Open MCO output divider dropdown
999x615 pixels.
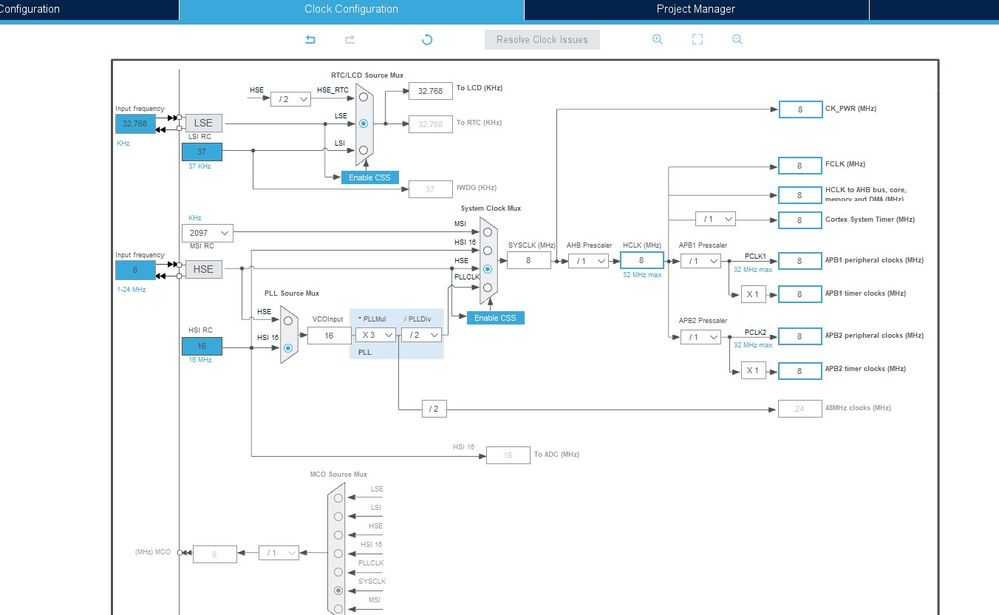[x=279, y=553]
